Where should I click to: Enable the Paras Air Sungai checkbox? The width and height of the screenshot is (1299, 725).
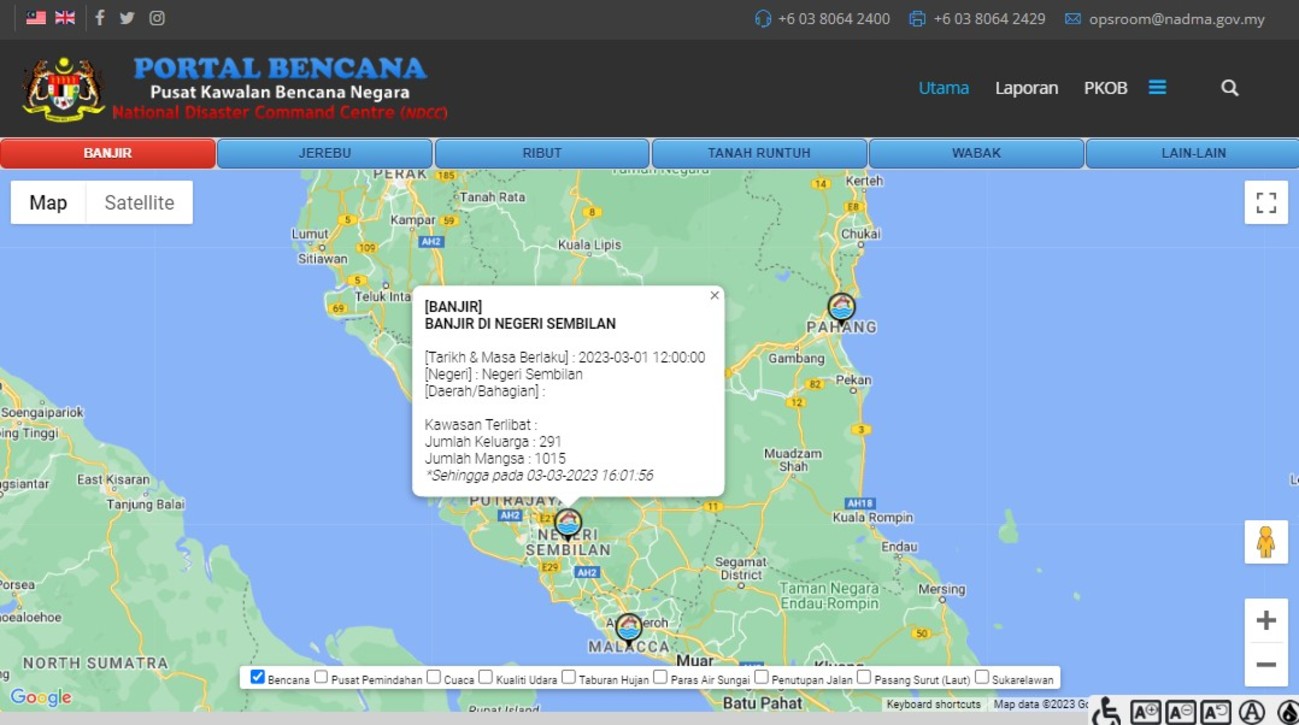[660, 677]
